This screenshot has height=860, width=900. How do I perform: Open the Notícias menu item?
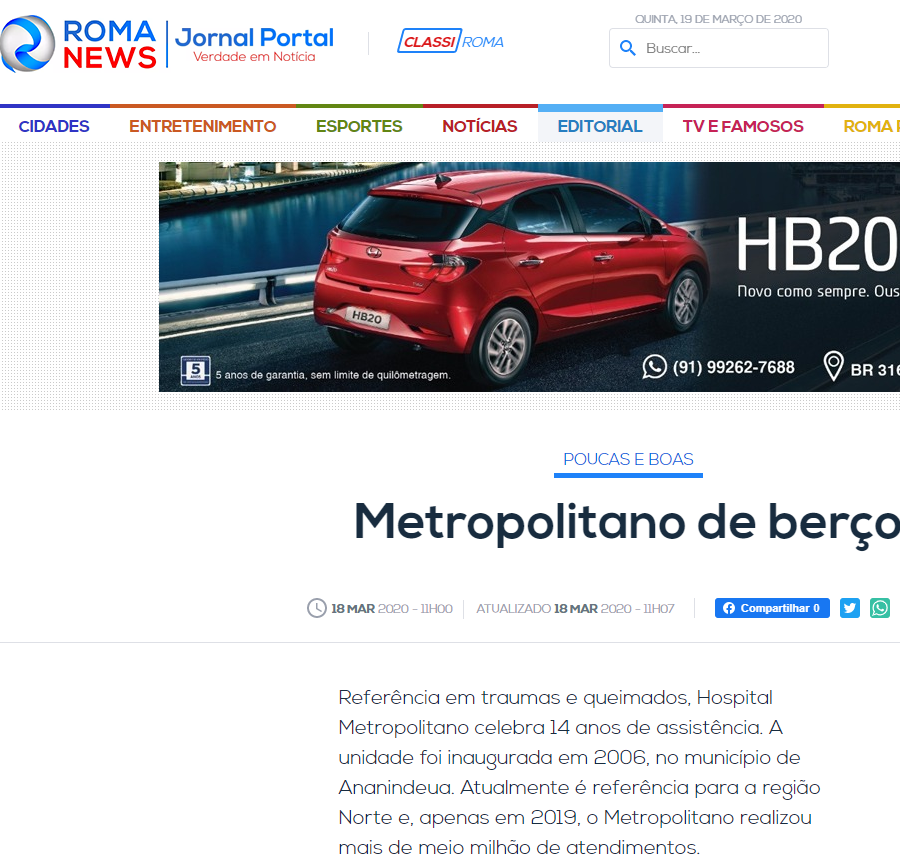(x=480, y=126)
